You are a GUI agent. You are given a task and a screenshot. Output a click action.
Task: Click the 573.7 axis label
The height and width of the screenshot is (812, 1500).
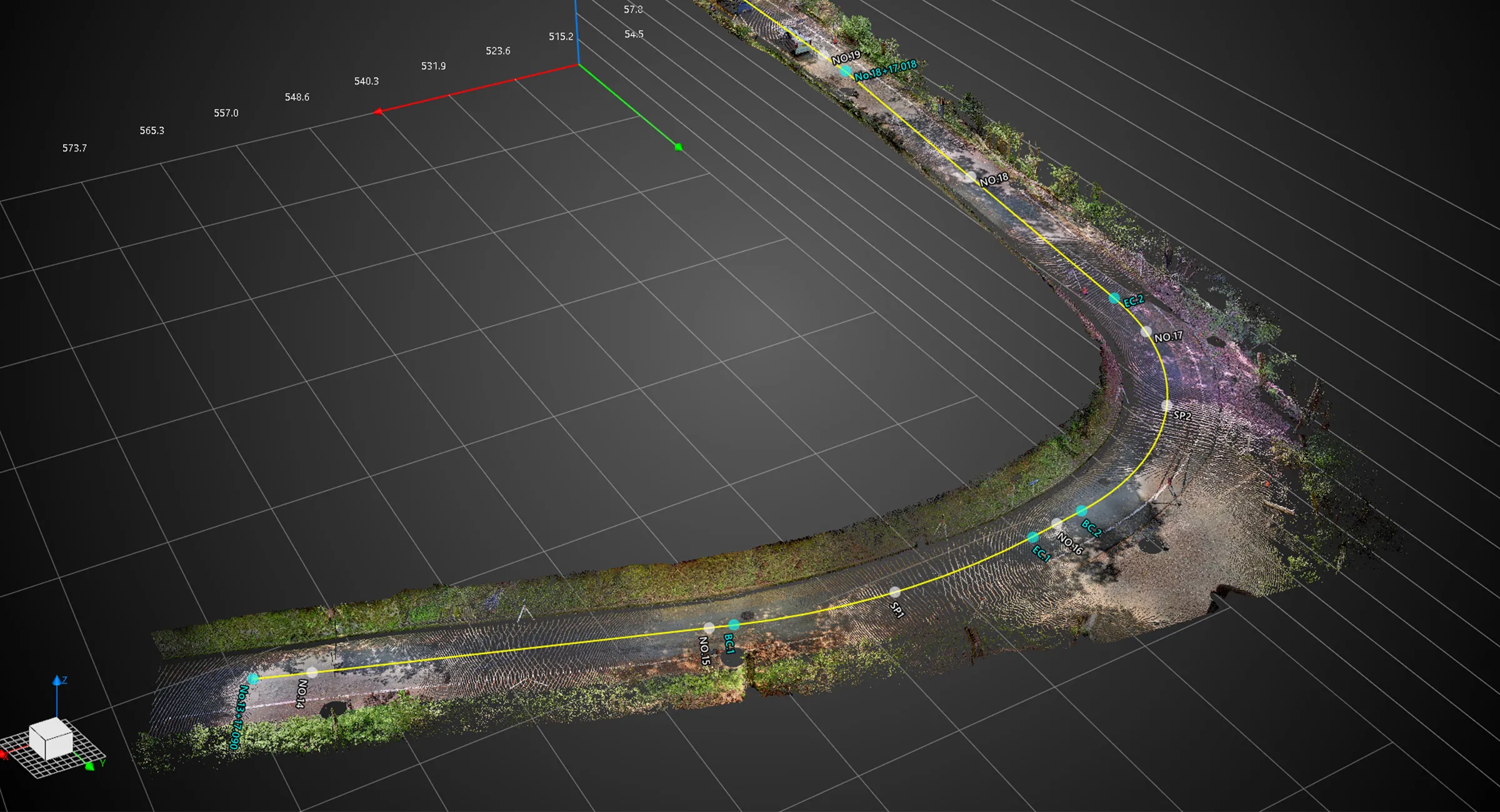click(74, 148)
